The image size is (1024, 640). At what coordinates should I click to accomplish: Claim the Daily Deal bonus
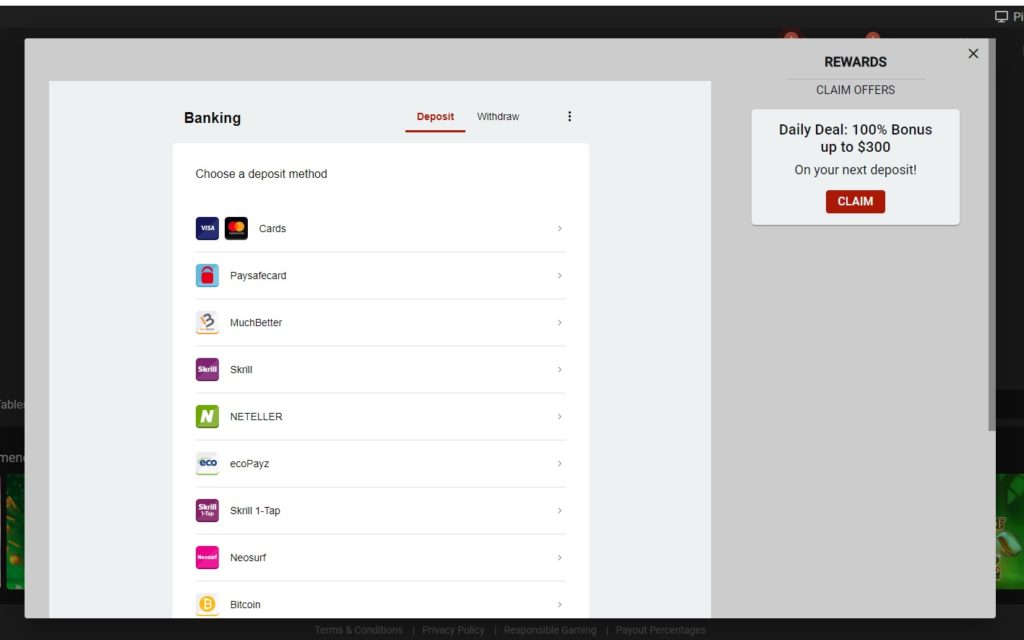pyautogui.click(x=856, y=202)
